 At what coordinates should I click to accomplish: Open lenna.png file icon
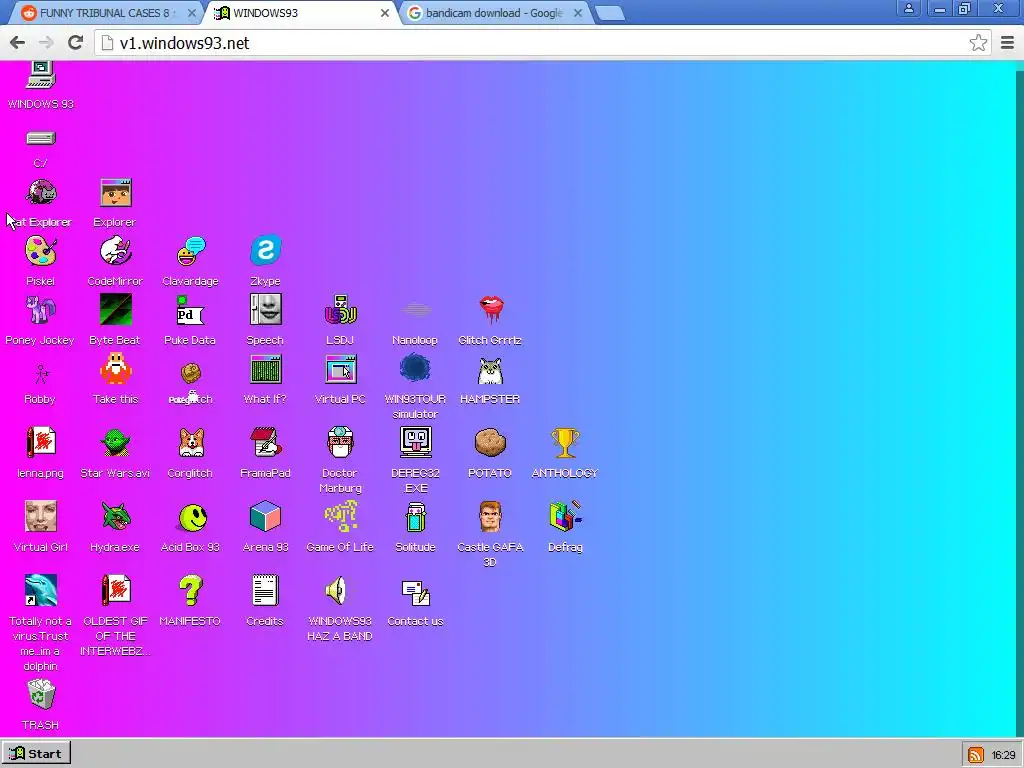40,443
